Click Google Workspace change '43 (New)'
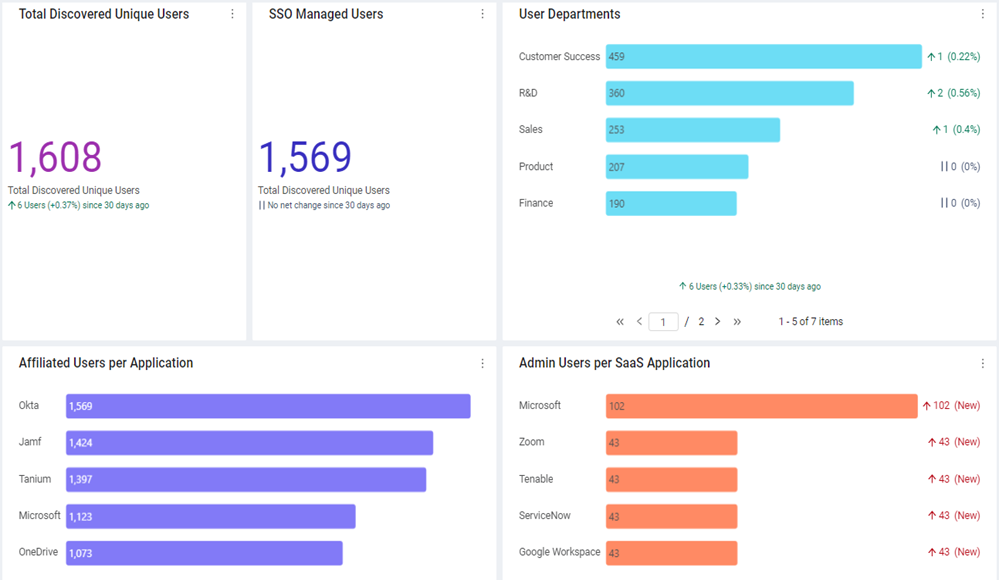This screenshot has height=580, width=999. pyautogui.click(x=954, y=553)
